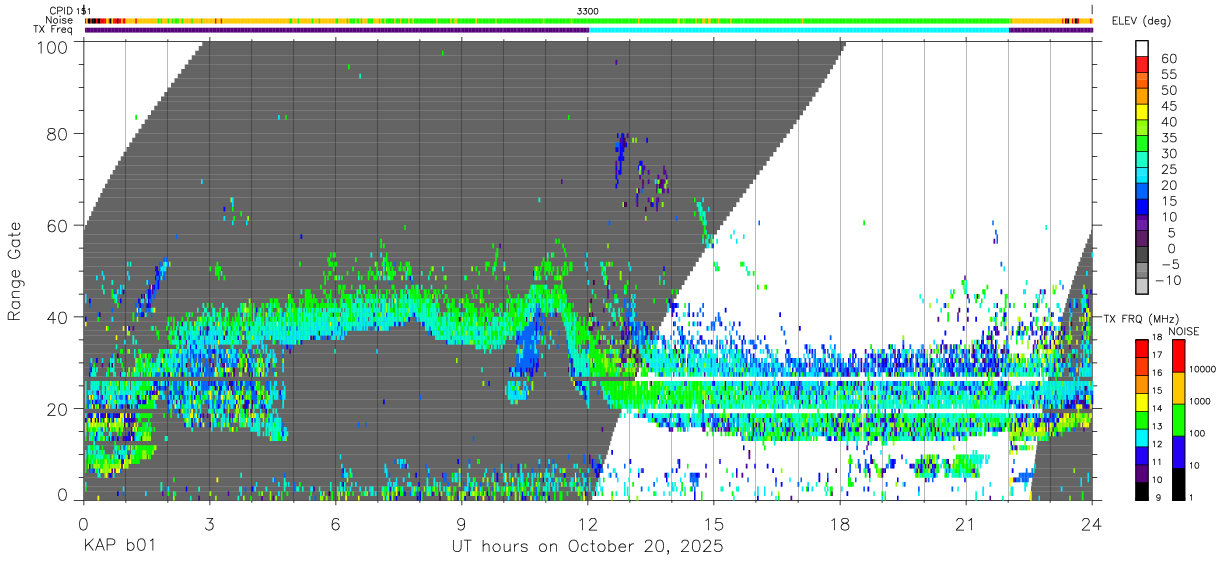The image size is (1228, 567).
Task: Click the 40 tick on Range Gate axis
Action: pyautogui.click(x=59, y=317)
